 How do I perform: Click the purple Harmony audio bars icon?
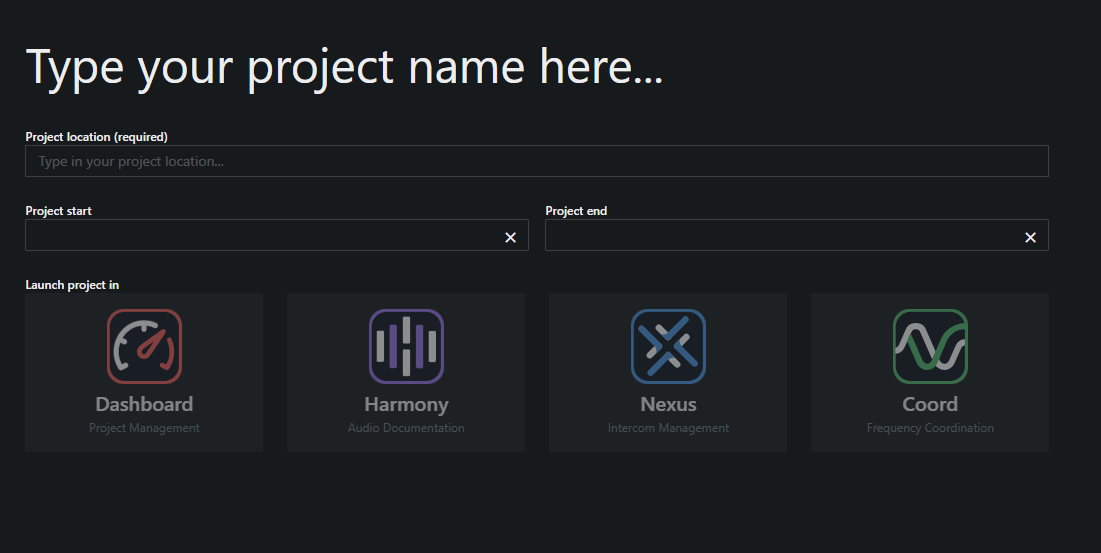[406, 346]
